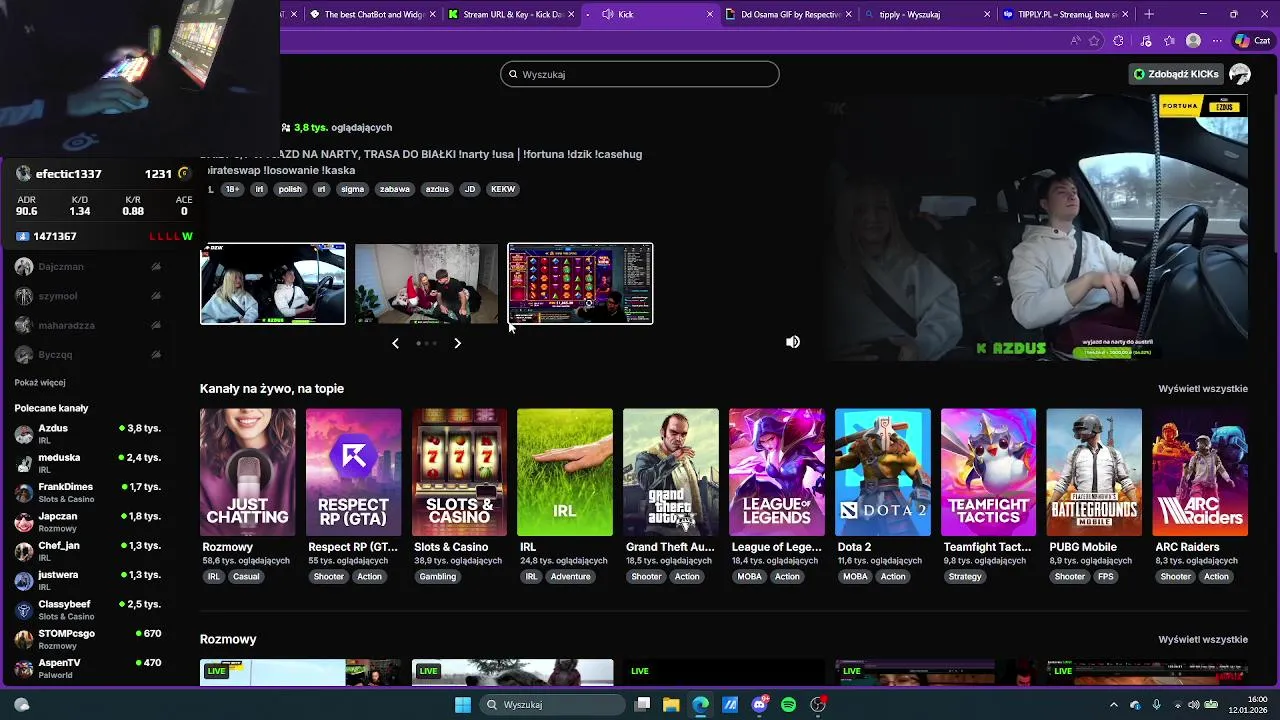Open Discord from the taskbar

[x=759, y=705]
